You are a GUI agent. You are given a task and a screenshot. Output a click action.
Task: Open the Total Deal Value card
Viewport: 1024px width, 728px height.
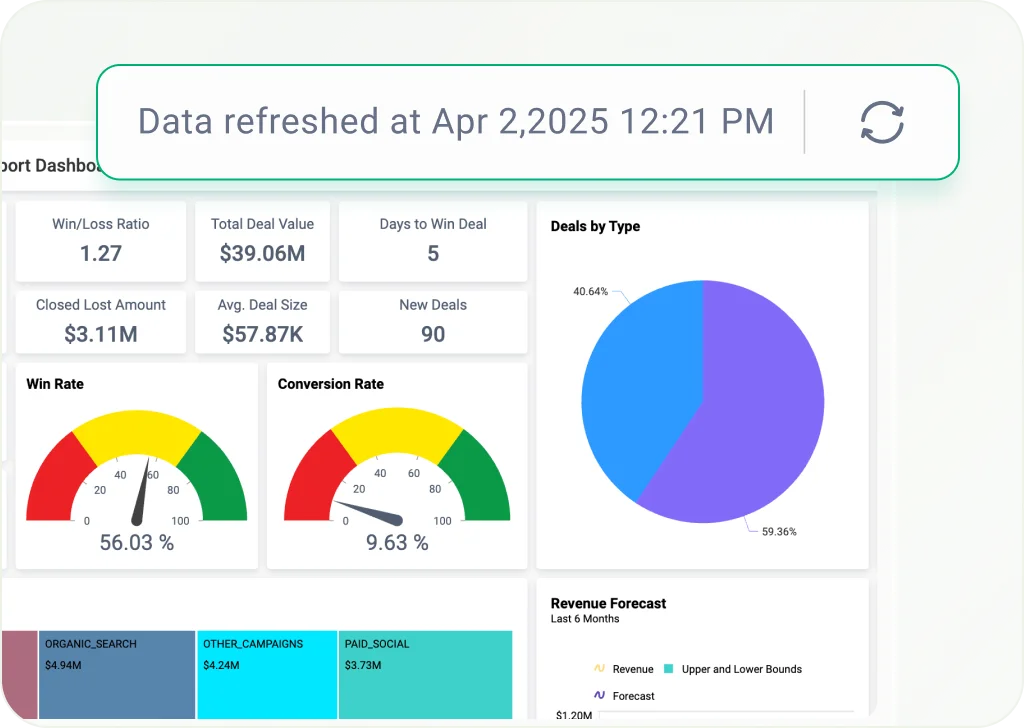pyautogui.click(x=262, y=241)
